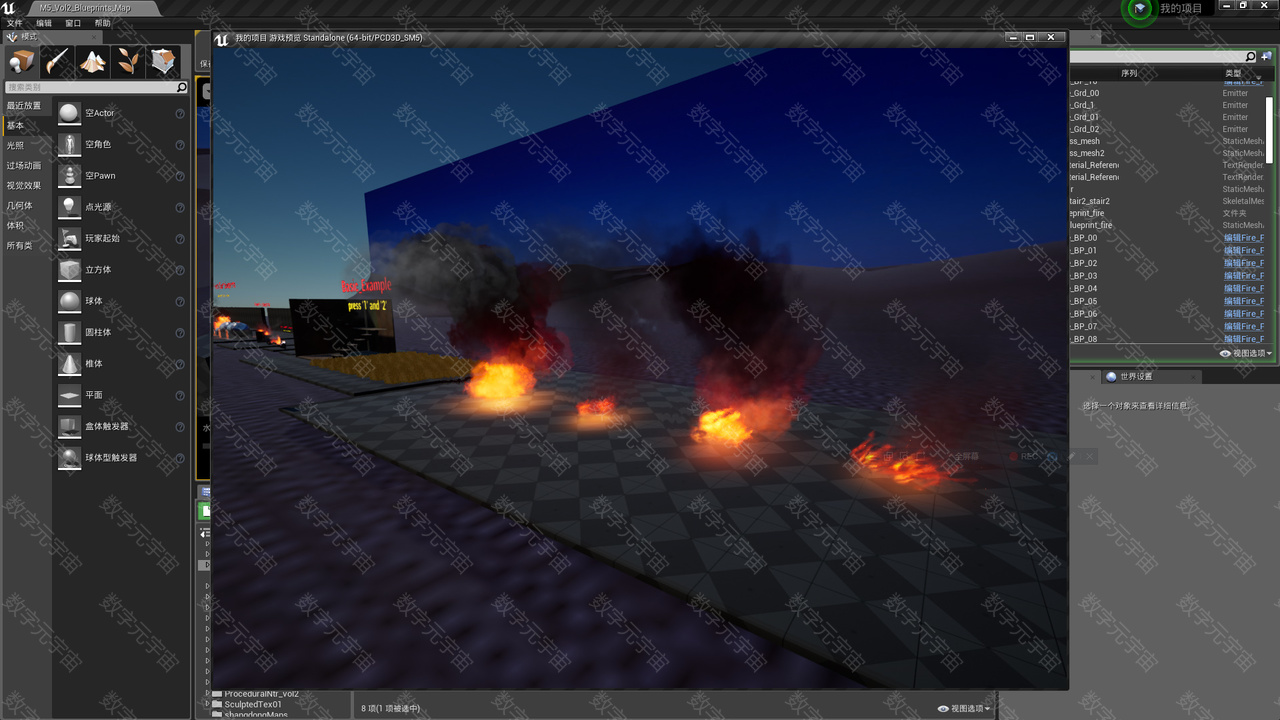
Task: Click the 搜索类别 search field
Action: click(x=90, y=88)
